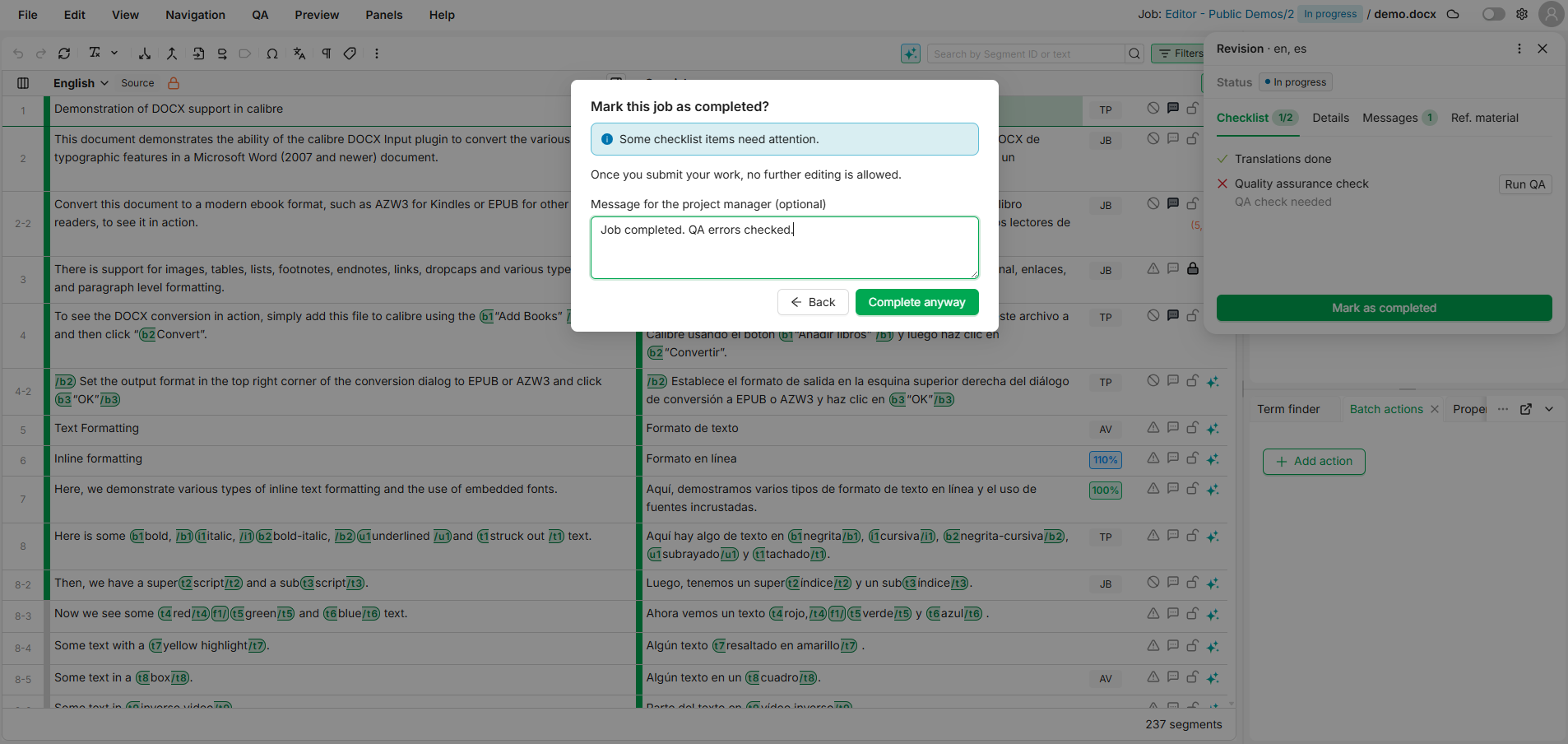Close the Revision panel
The image size is (1568, 744).
1542,49
